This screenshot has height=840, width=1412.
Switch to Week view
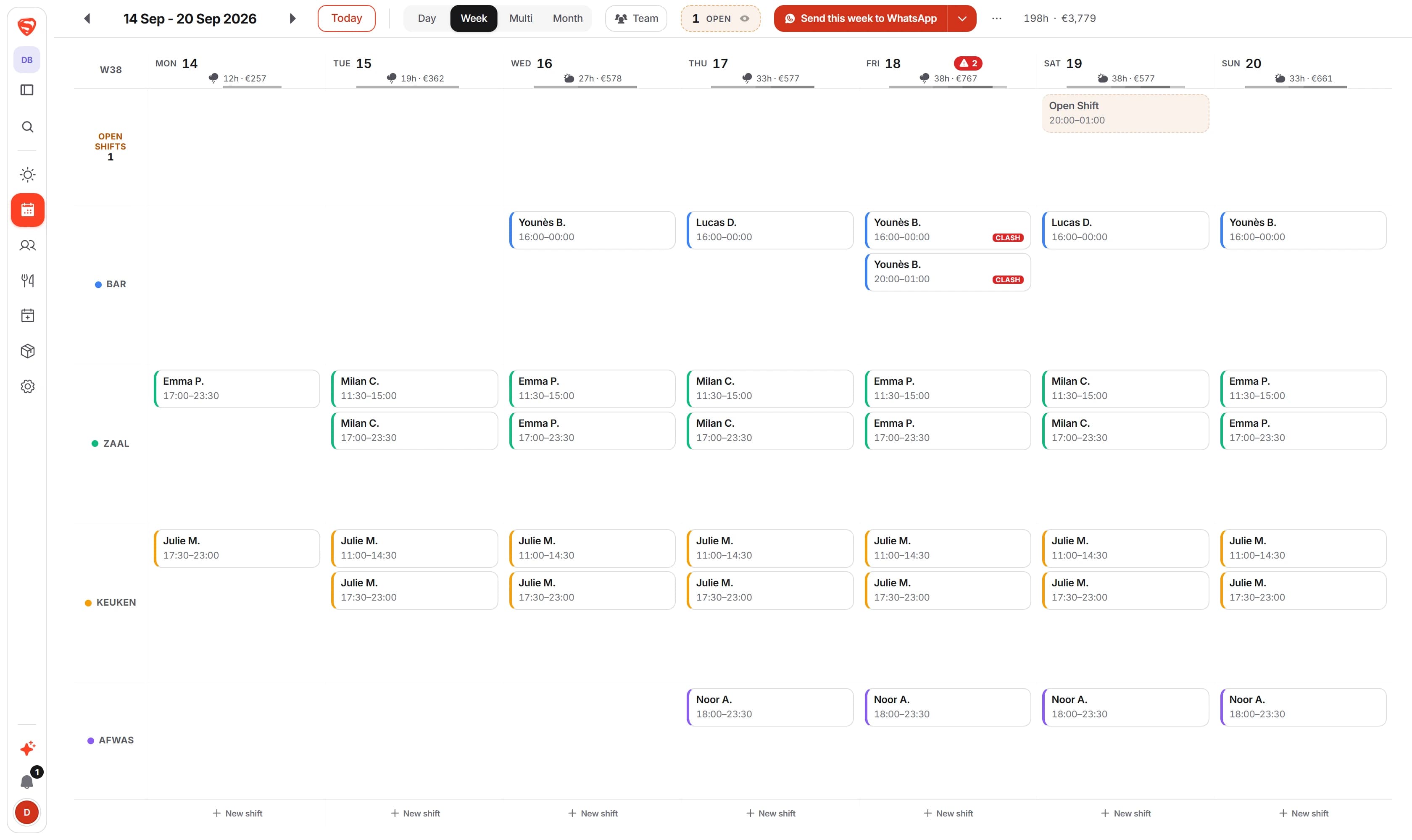[474, 18]
